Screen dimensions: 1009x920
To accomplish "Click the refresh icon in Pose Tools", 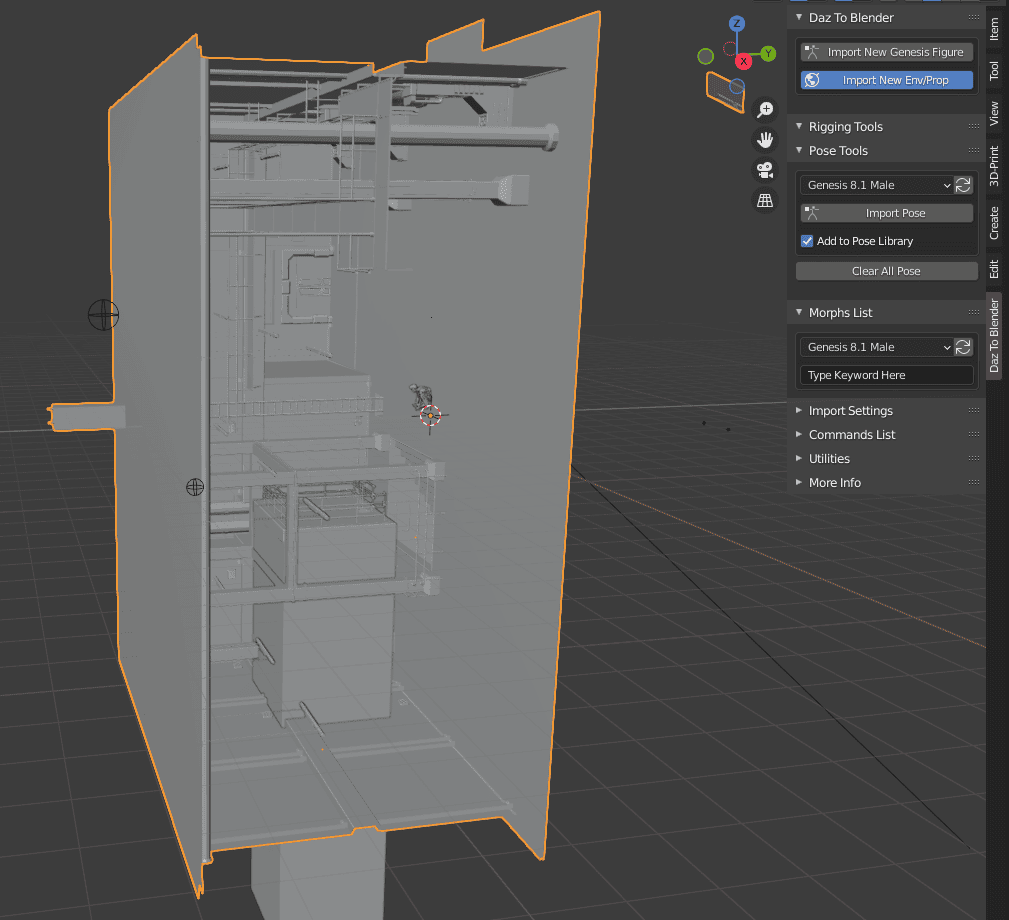I will (963, 184).
